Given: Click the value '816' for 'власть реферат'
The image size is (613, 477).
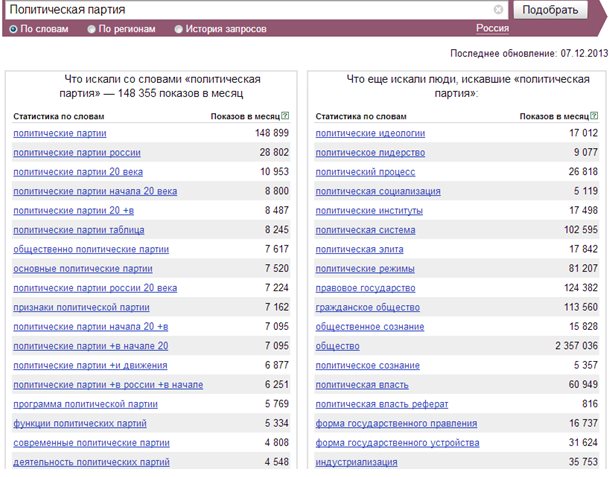Looking at the screenshot, I should pos(590,404).
